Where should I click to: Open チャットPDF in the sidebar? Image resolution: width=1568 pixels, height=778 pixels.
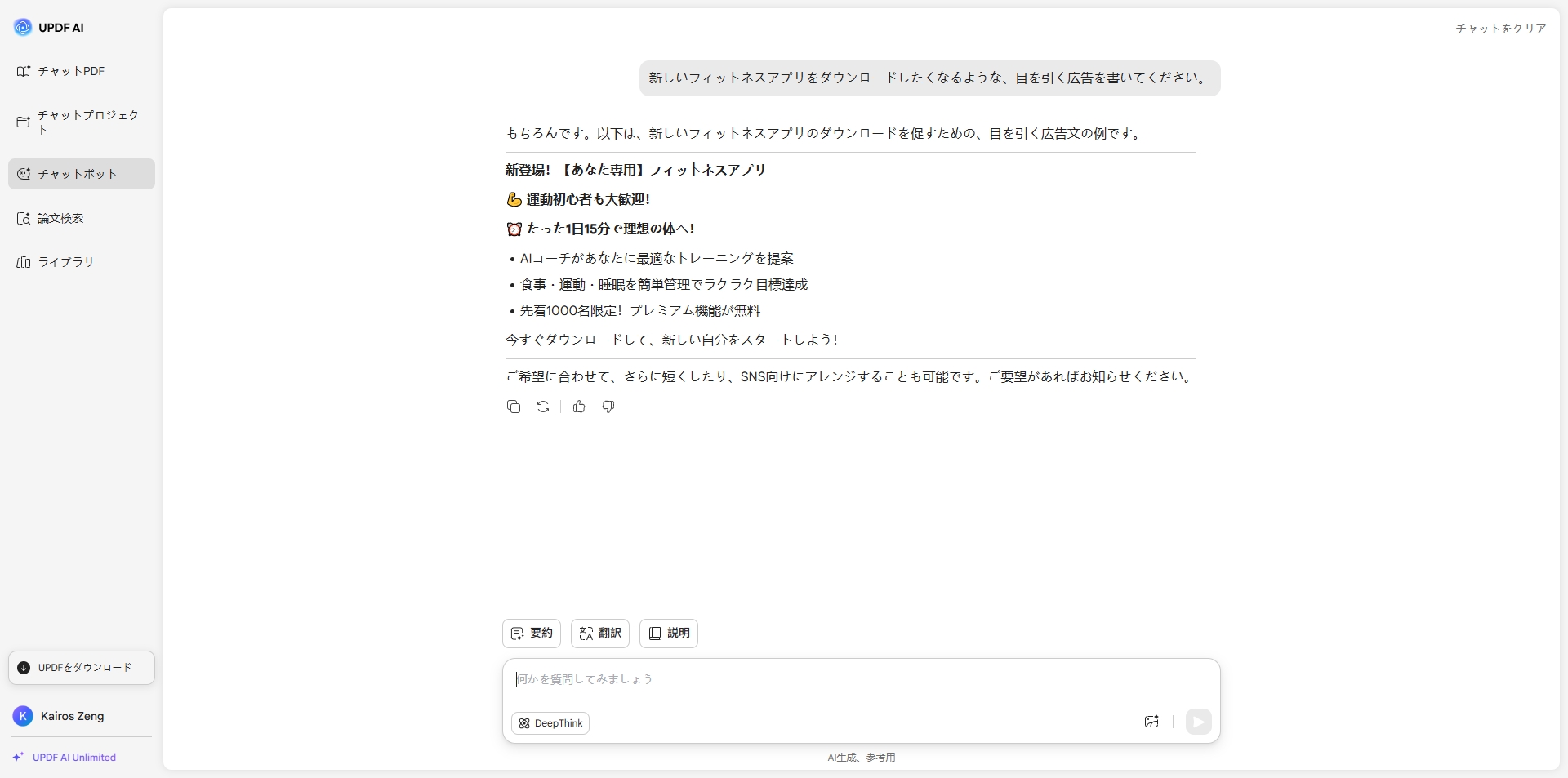82,71
